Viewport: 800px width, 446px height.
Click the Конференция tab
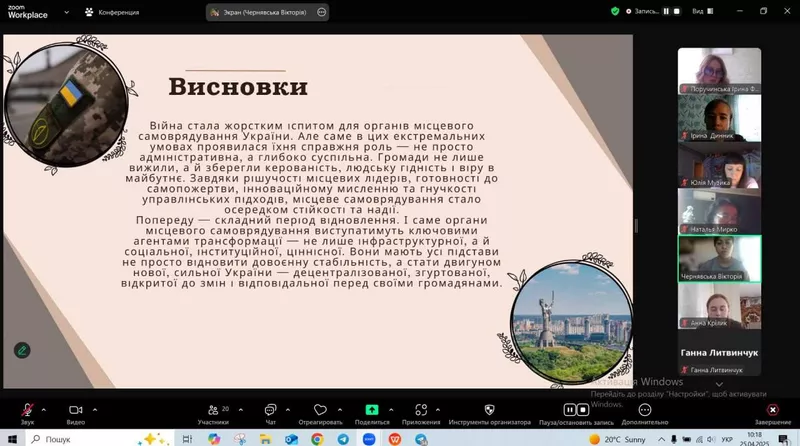pyautogui.click(x=112, y=12)
